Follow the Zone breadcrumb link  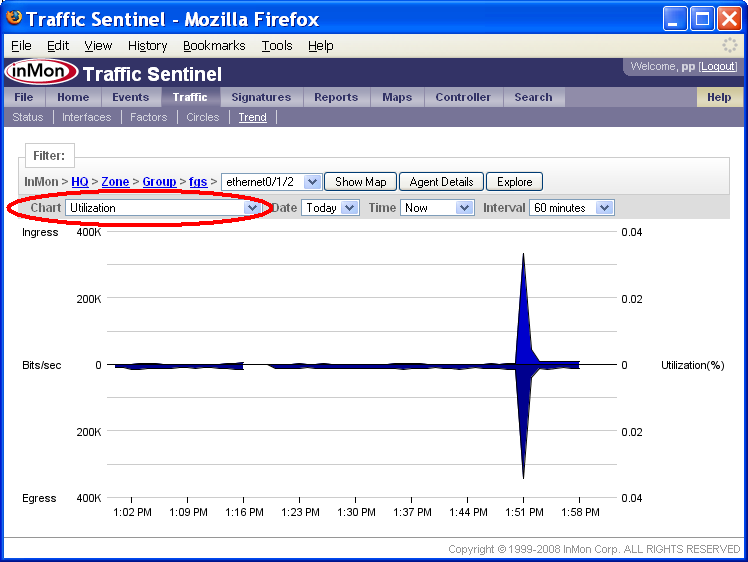pos(115,182)
